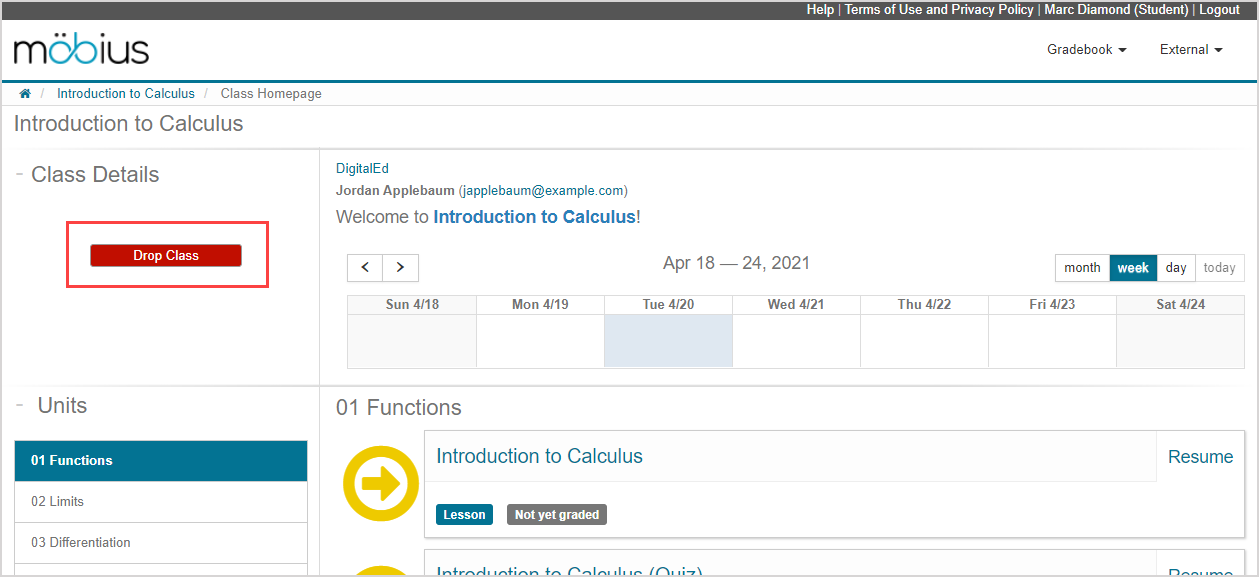Go to previous week with left chevron
The height and width of the screenshot is (577, 1259).
[x=365, y=268]
